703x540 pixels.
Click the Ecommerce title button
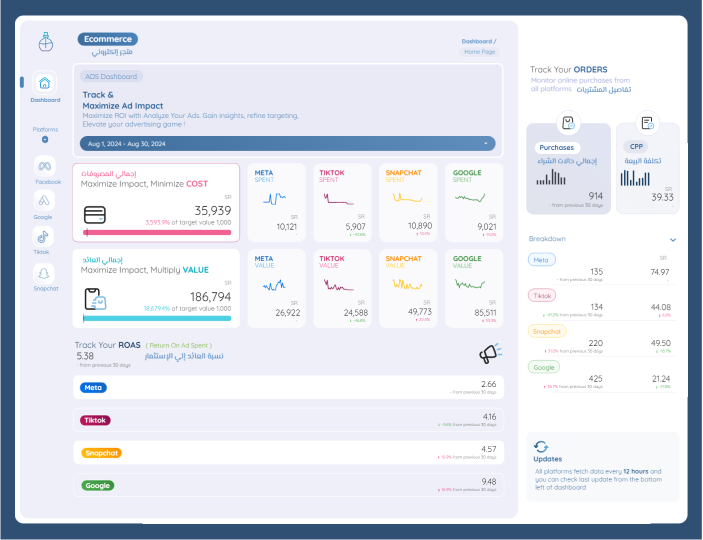pyautogui.click(x=108, y=40)
